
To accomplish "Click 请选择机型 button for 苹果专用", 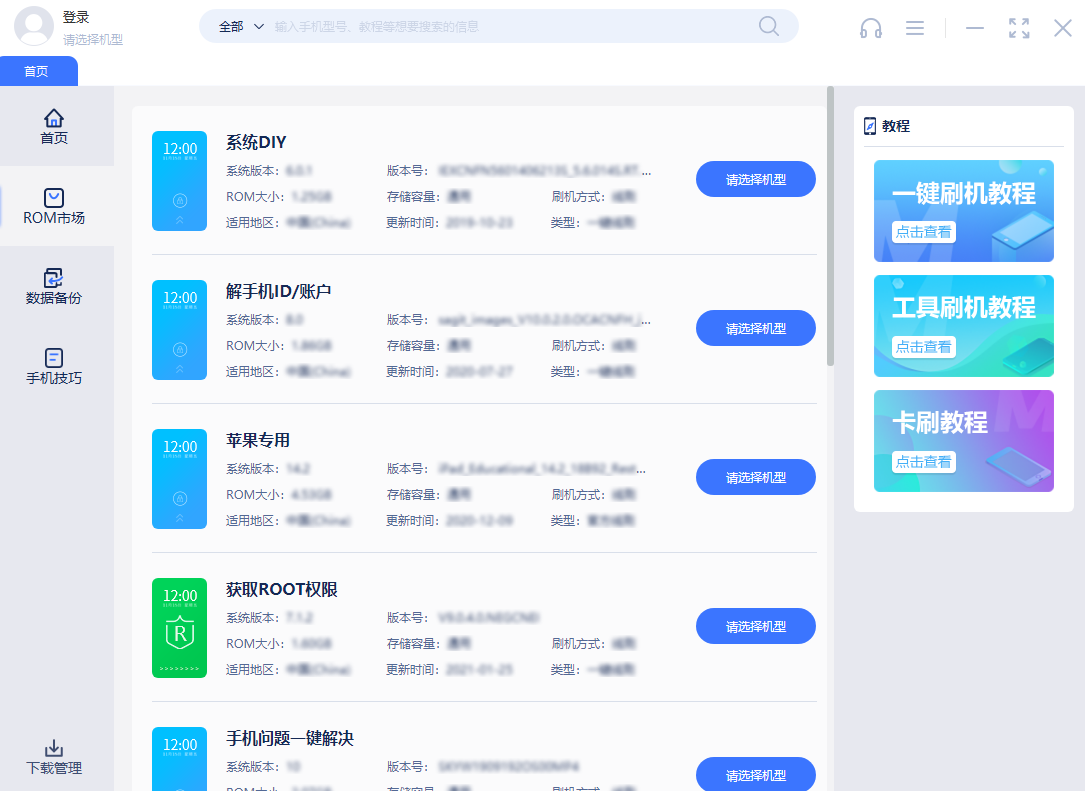I will [755, 477].
